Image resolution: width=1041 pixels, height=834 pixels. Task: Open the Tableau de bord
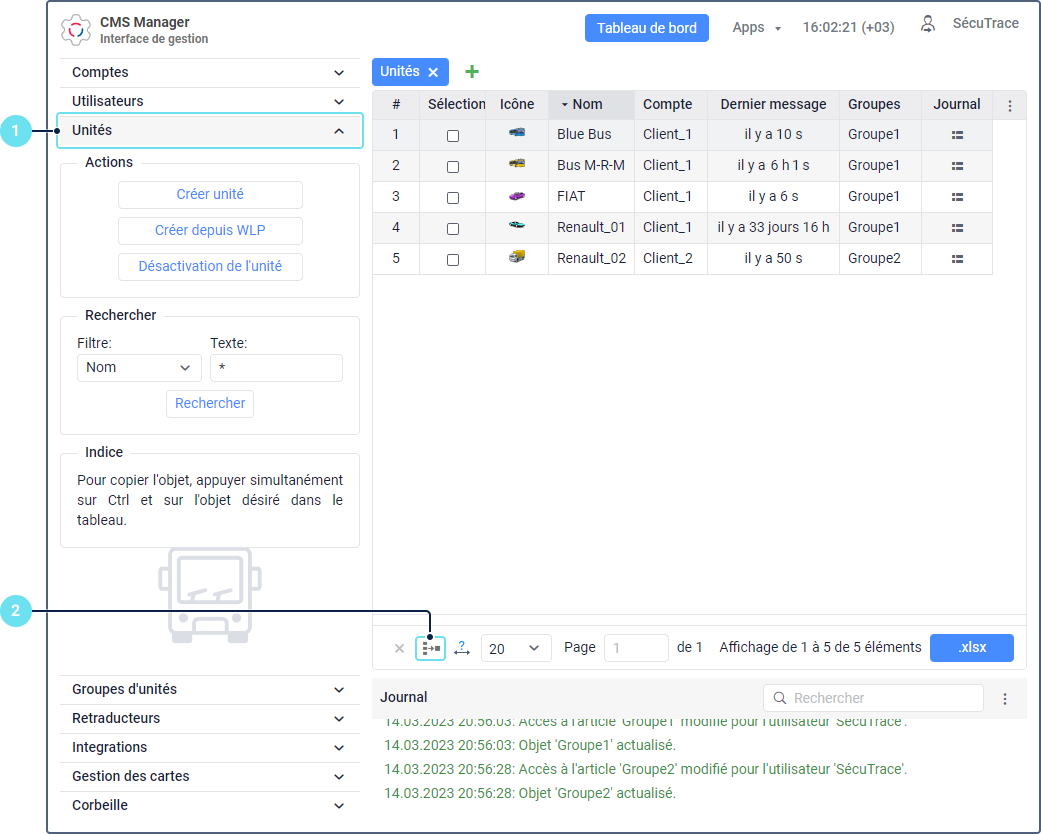(x=646, y=28)
